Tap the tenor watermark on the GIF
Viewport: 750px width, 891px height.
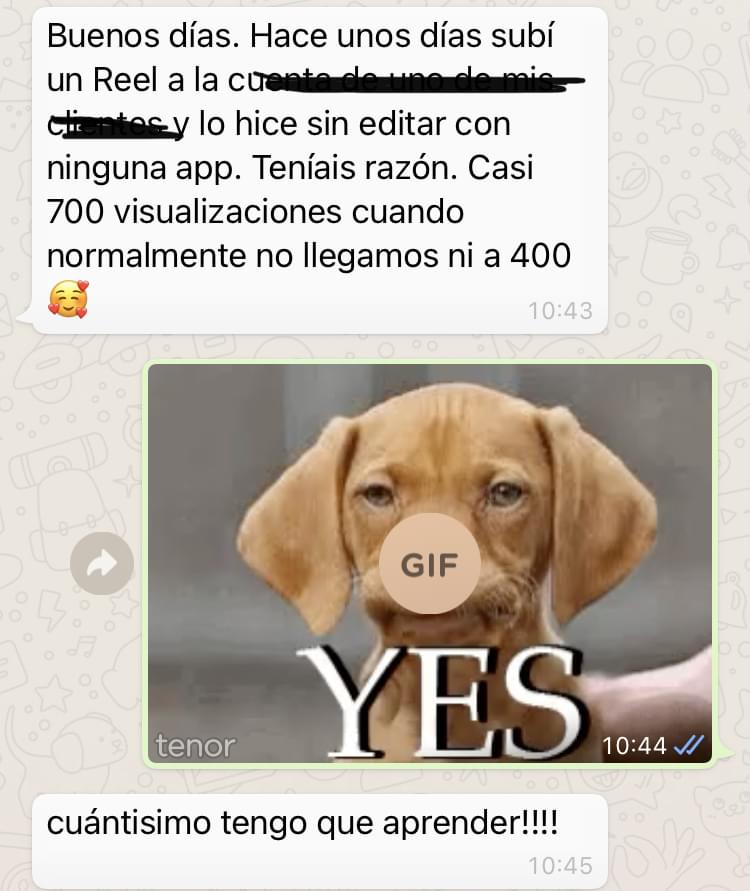click(195, 745)
